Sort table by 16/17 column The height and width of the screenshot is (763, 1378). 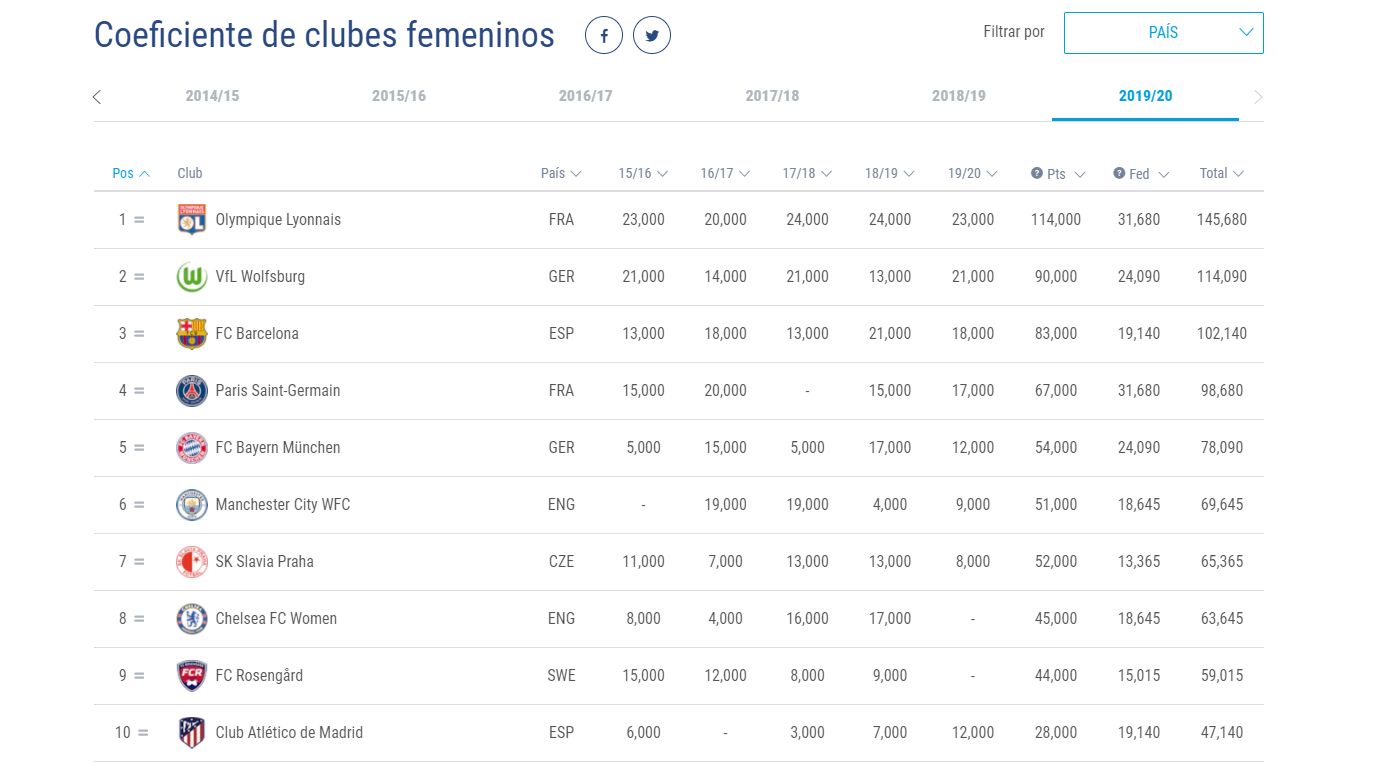pos(725,173)
